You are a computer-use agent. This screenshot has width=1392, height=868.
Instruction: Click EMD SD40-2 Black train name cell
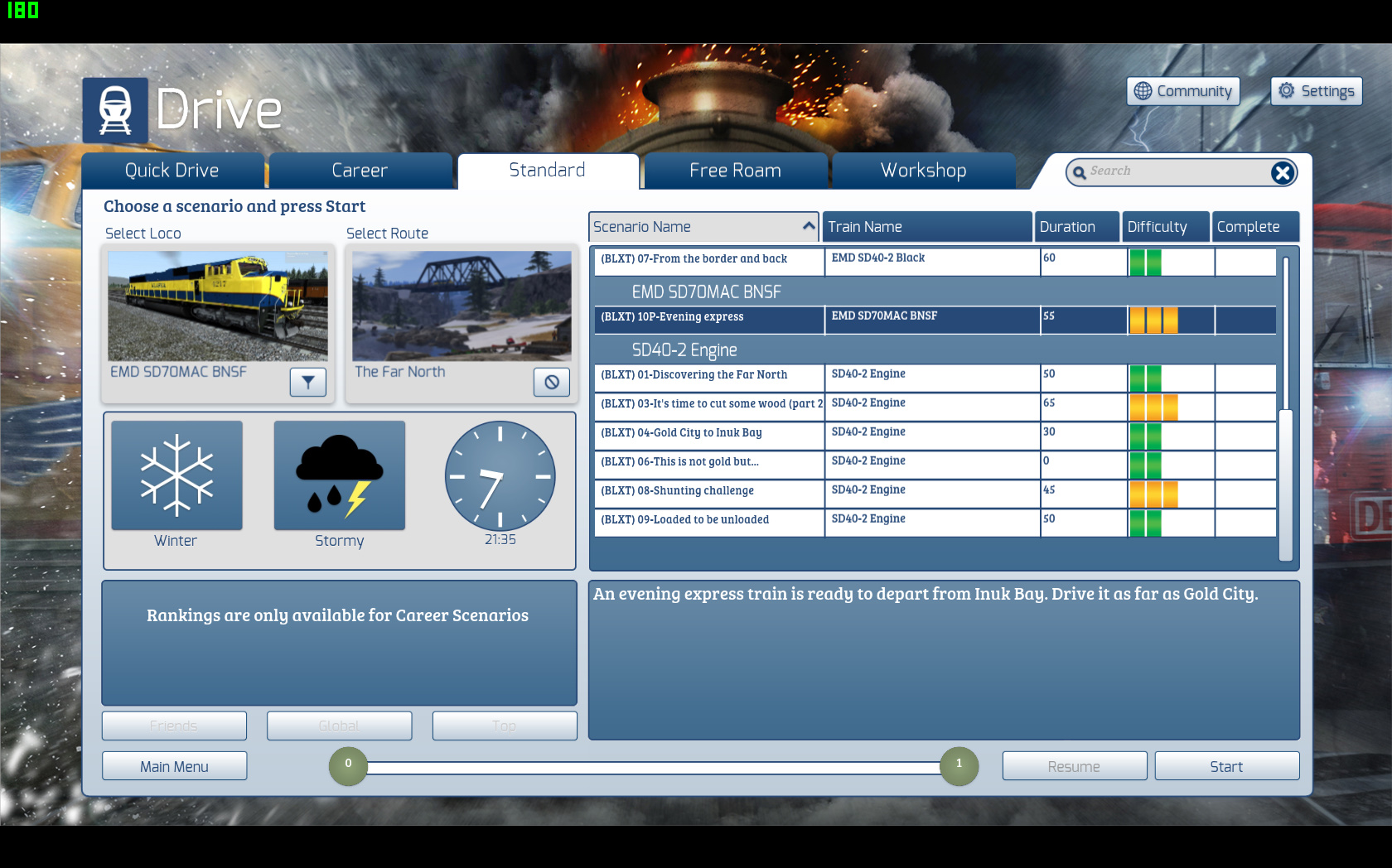[932, 262]
